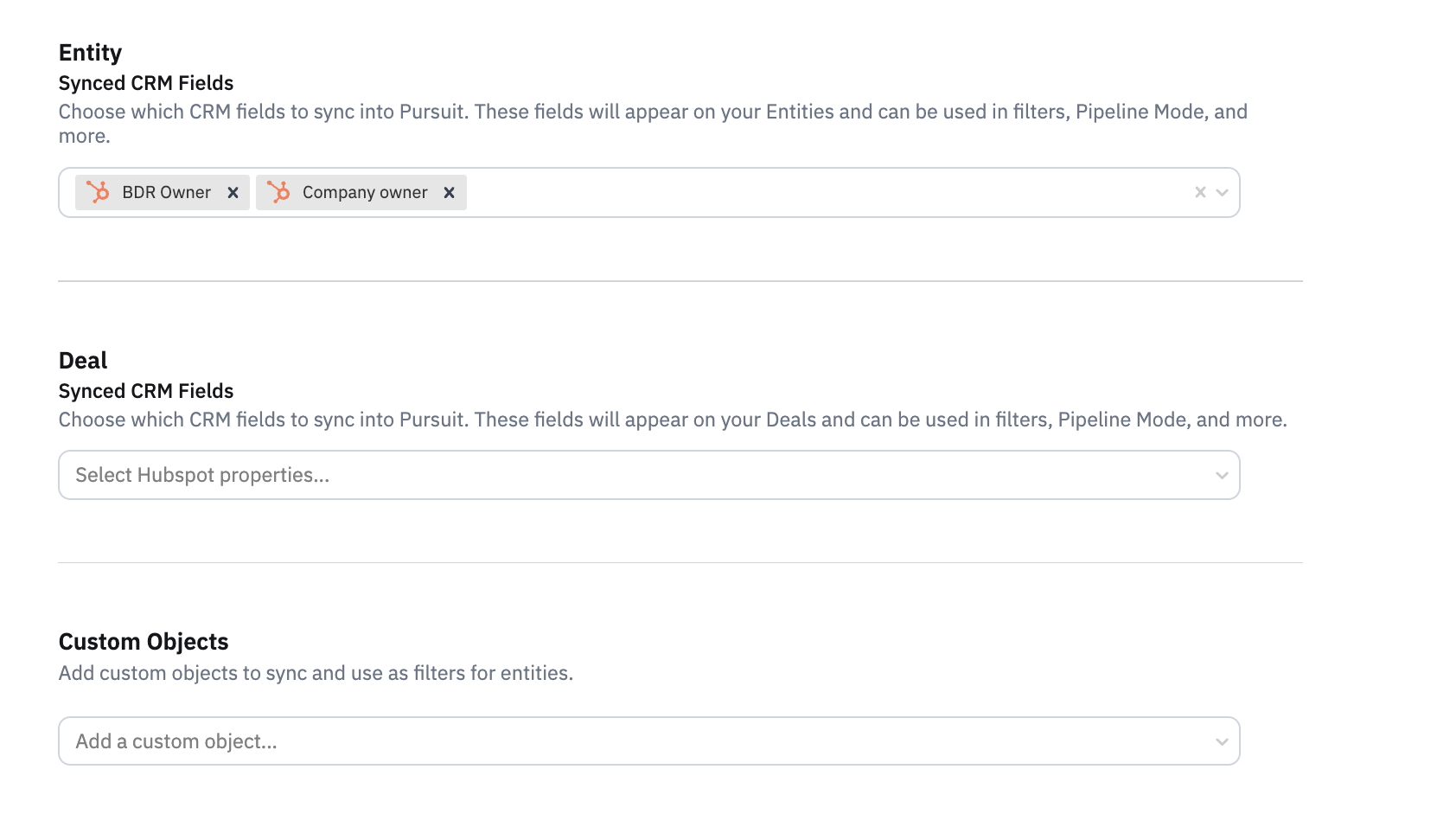This screenshot has height=827, width=1456.
Task: Select the BDR Owner tag label
Action: click(166, 192)
